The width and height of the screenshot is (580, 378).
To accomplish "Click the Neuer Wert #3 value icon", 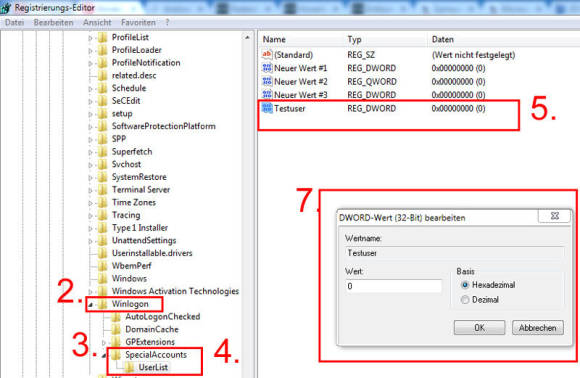I will 267,94.
